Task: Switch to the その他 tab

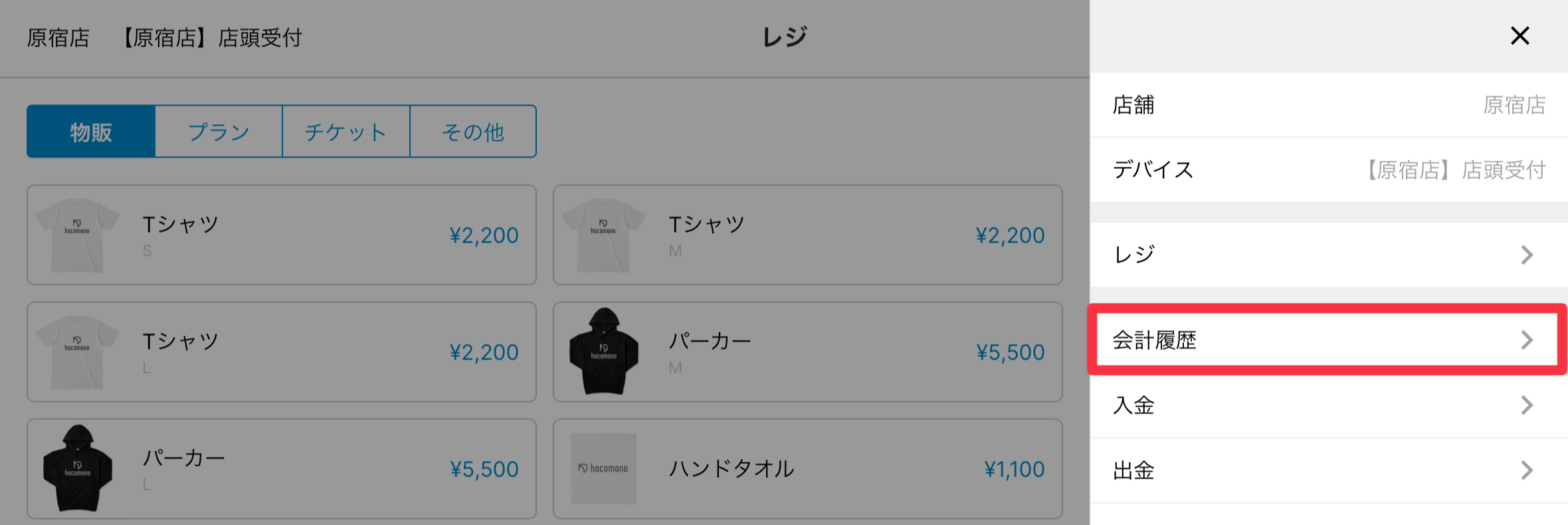Action: (x=473, y=132)
